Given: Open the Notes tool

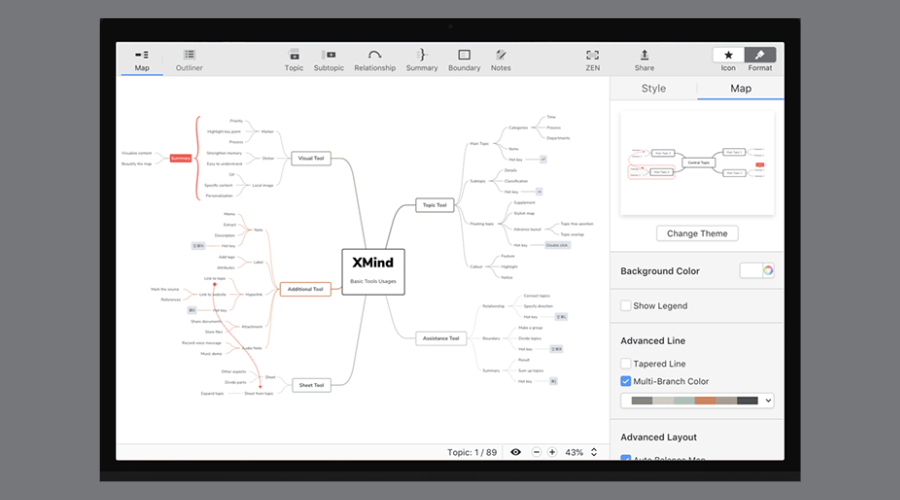Looking at the screenshot, I should tap(501, 60).
